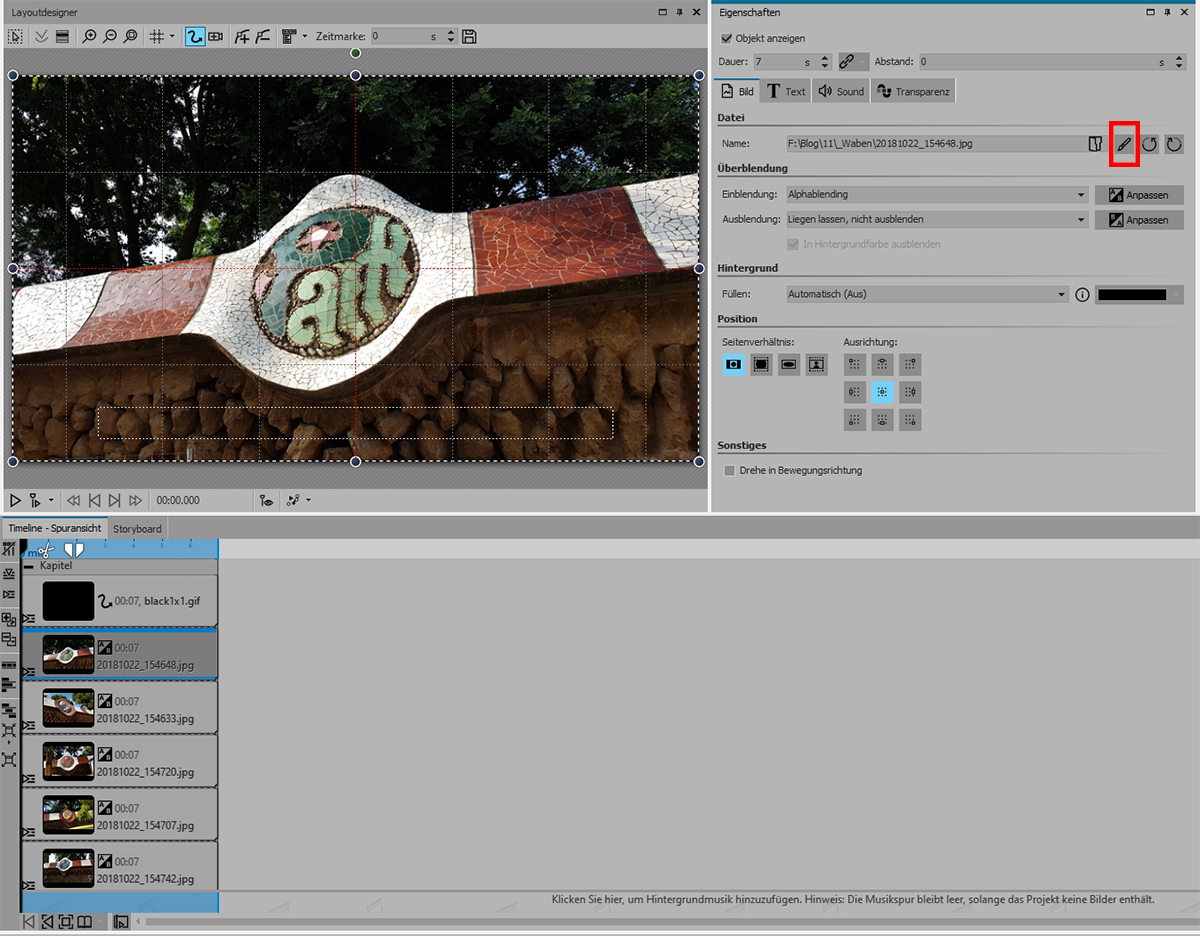Screen dimensions: 1200x936
Task: Click the grid display icon in Layoutdesigner toolbar
Action: point(156,37)
